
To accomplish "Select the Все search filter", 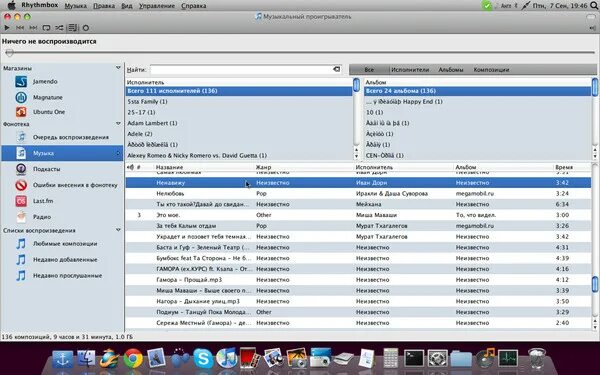I will pyautogui.click(x=369, y=70).
